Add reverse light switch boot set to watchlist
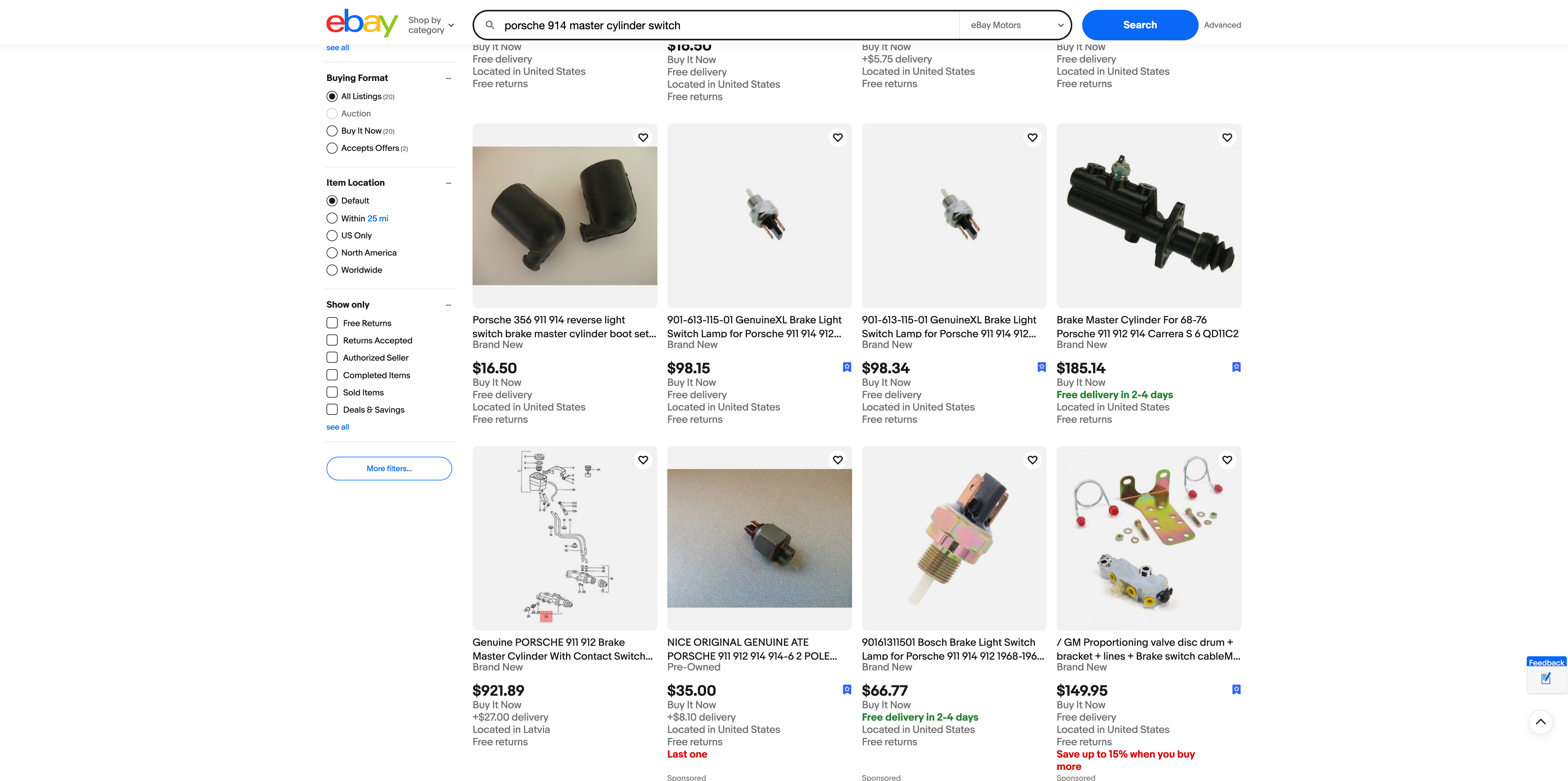Viewport: 1568px width, 781px height. click(x=643, y=138)
